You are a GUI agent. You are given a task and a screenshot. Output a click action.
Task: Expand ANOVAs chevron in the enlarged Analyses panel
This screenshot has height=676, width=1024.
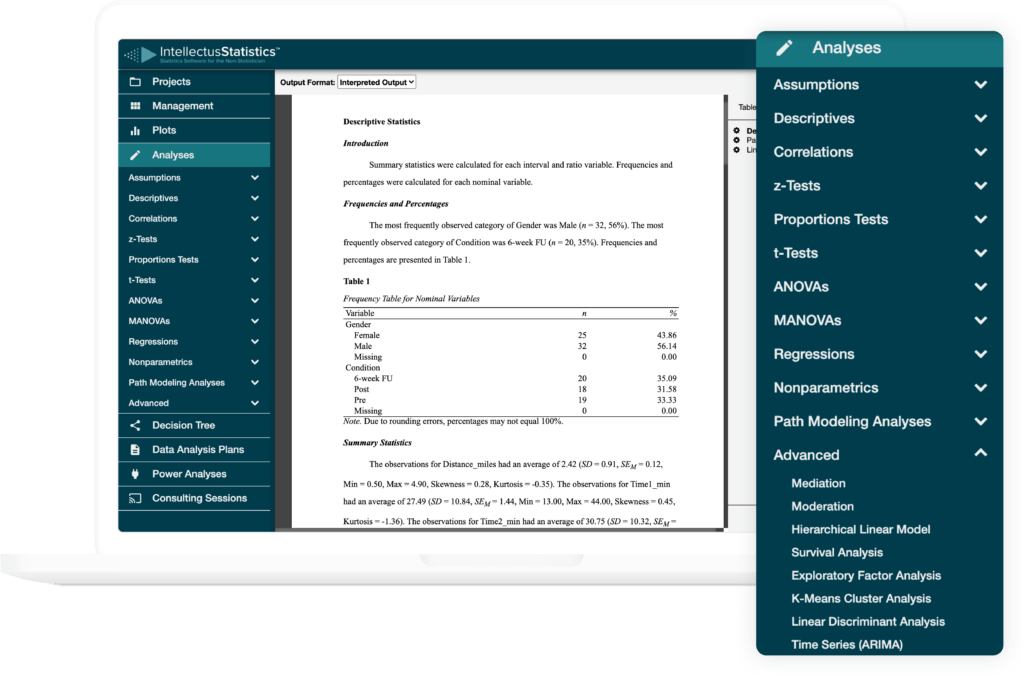click(x=980, y=287)
